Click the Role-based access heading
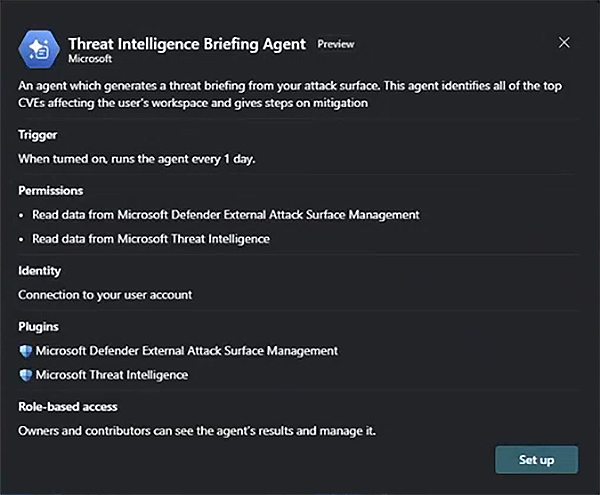Screen dimensions: 600x495 (x=68, y=407)
